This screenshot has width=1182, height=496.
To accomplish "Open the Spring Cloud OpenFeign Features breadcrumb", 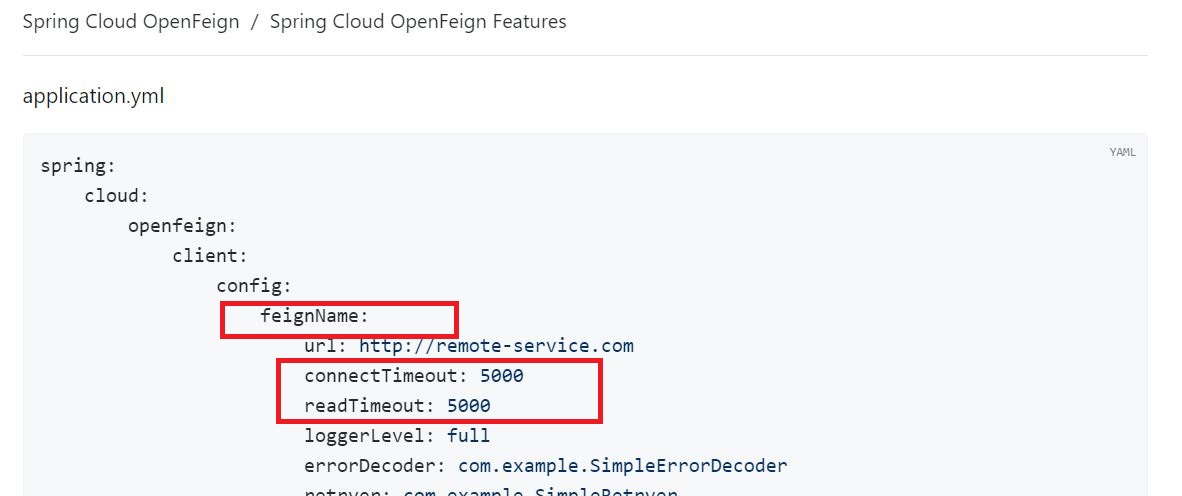I will (418, 21).
